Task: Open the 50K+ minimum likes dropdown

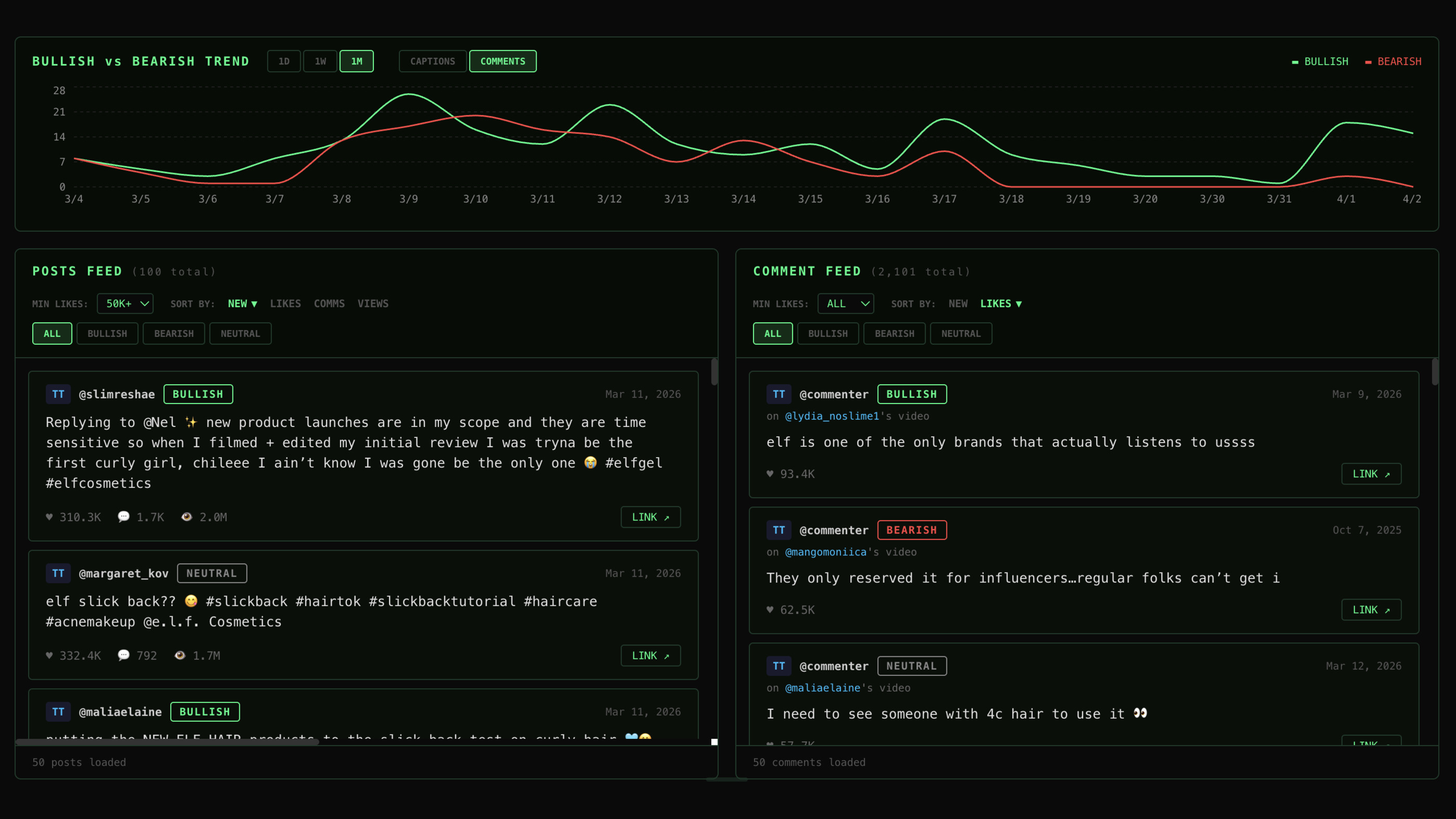Action: click(x=125, y=304)
